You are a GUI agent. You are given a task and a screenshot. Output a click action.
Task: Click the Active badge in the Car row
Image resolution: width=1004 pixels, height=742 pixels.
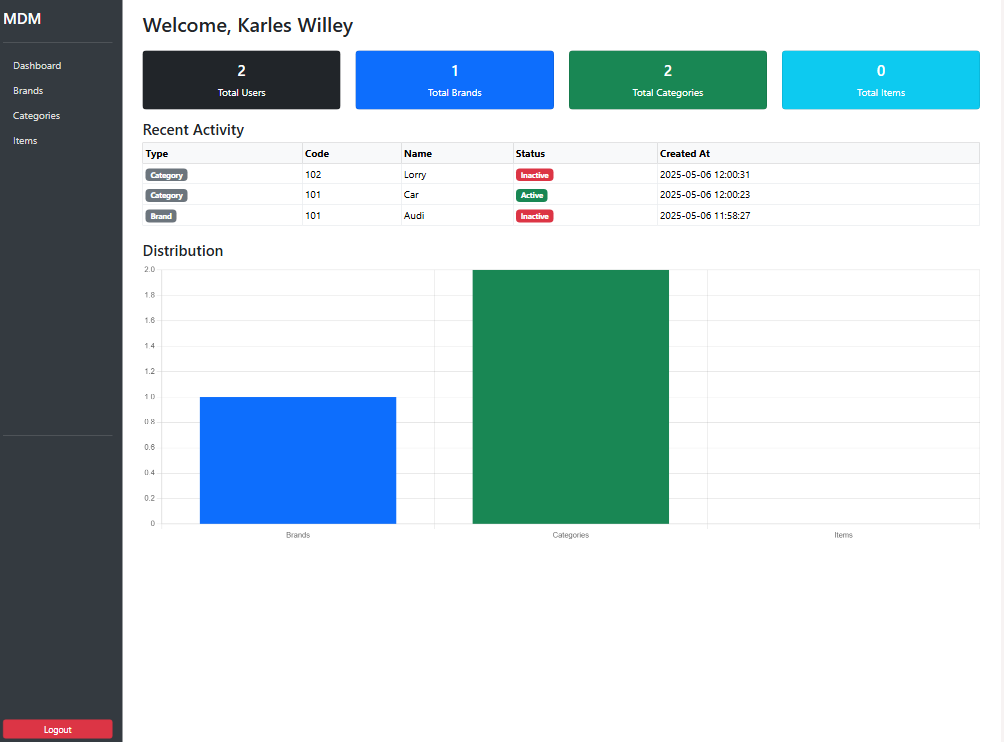[531, 195]
